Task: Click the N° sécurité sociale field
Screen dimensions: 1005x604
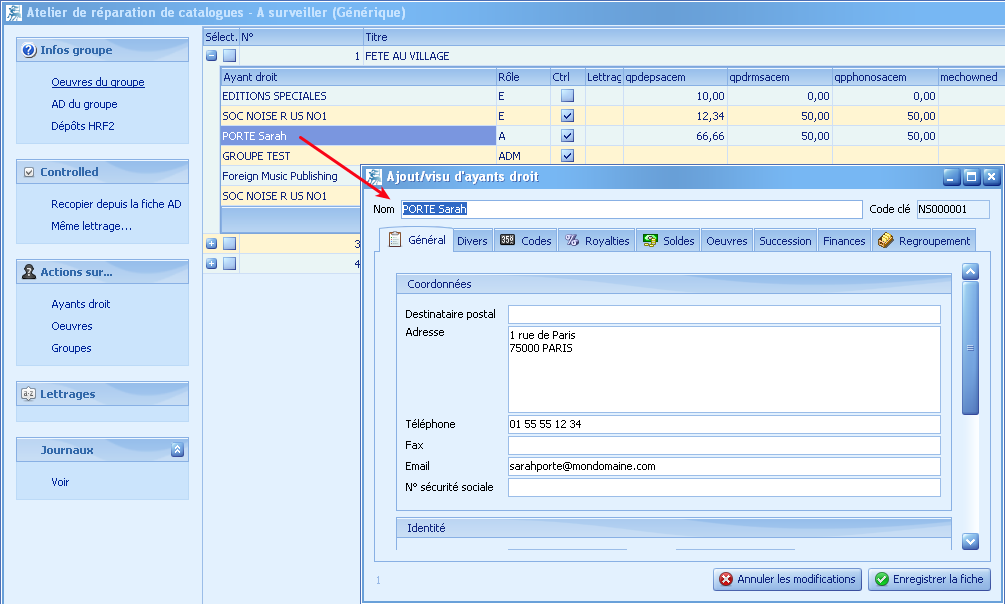Action: point(724,487)
